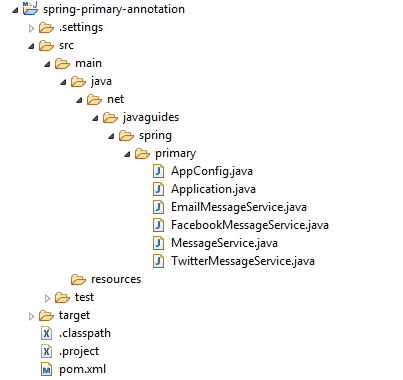Select the main folder label
This screenshot has width=403, height=380.
pyautogui.click(x=88, y=63)
